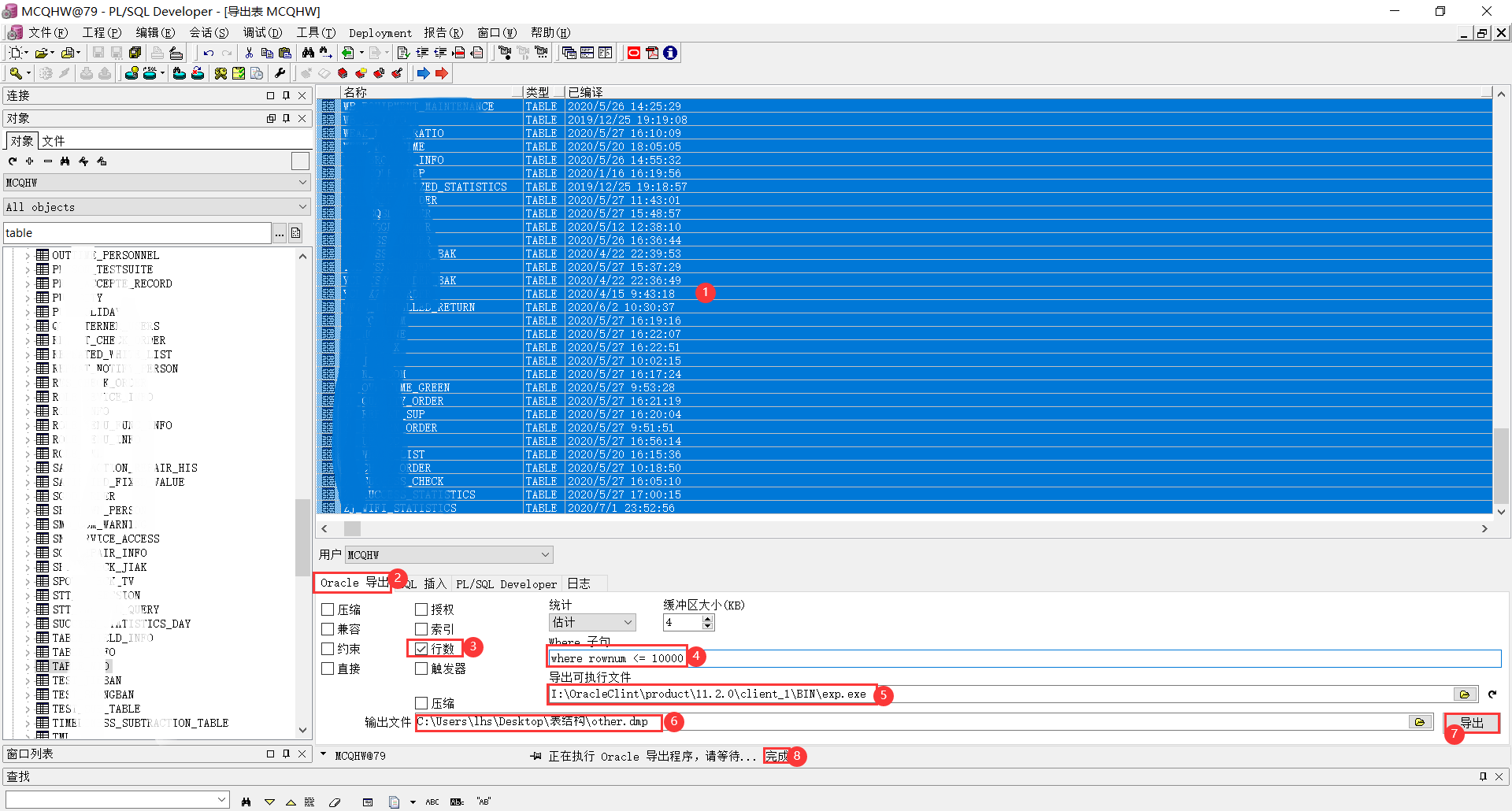
Task: Click refresh arrow beside export executable field
Action: [1492, 694]
